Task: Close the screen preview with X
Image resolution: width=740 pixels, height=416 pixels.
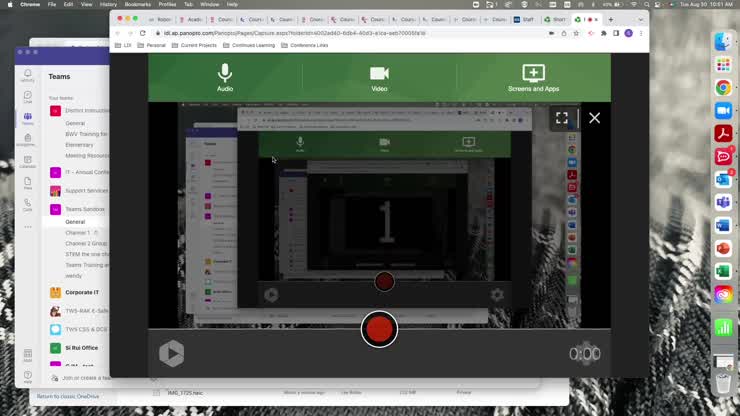Action: [594, 118]
